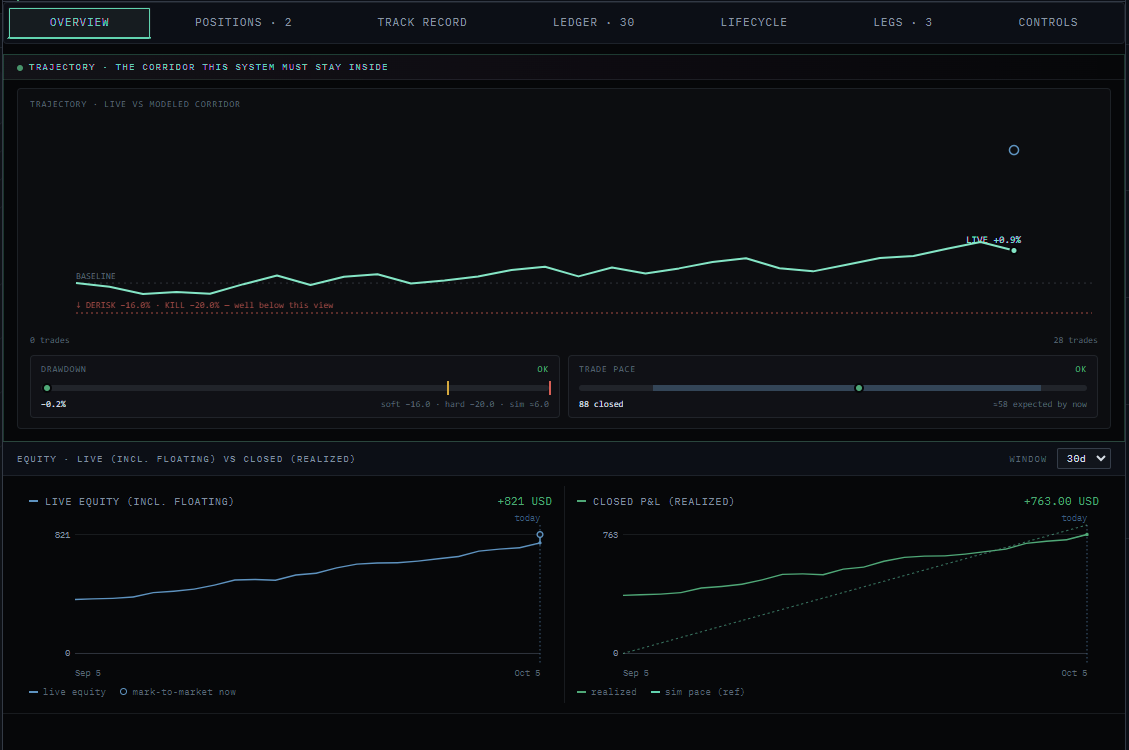Image resolution: width=1129 pixels, height=750 pixels.
Task: Click the OK status in Drawdown card
Action: click(x=543, y=369)
